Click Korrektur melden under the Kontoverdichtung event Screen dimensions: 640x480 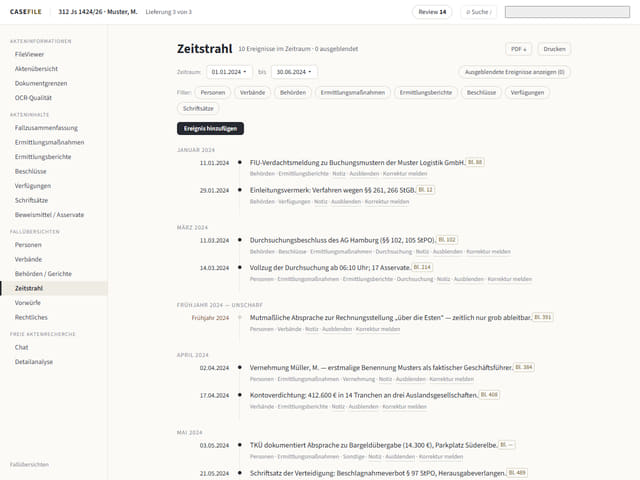(x=404, y=407)
